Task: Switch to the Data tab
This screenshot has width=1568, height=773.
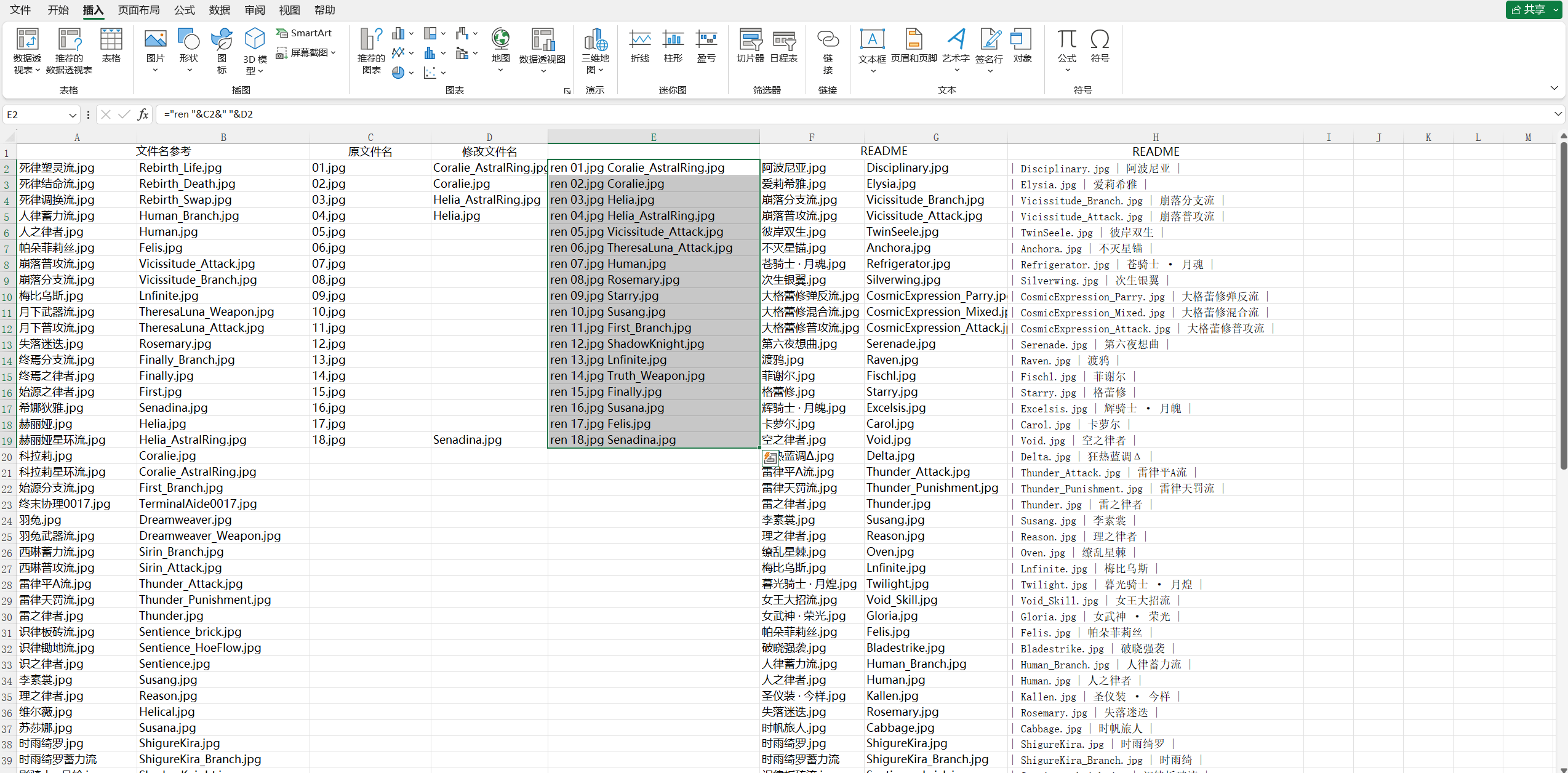Action: coord(219,10)
